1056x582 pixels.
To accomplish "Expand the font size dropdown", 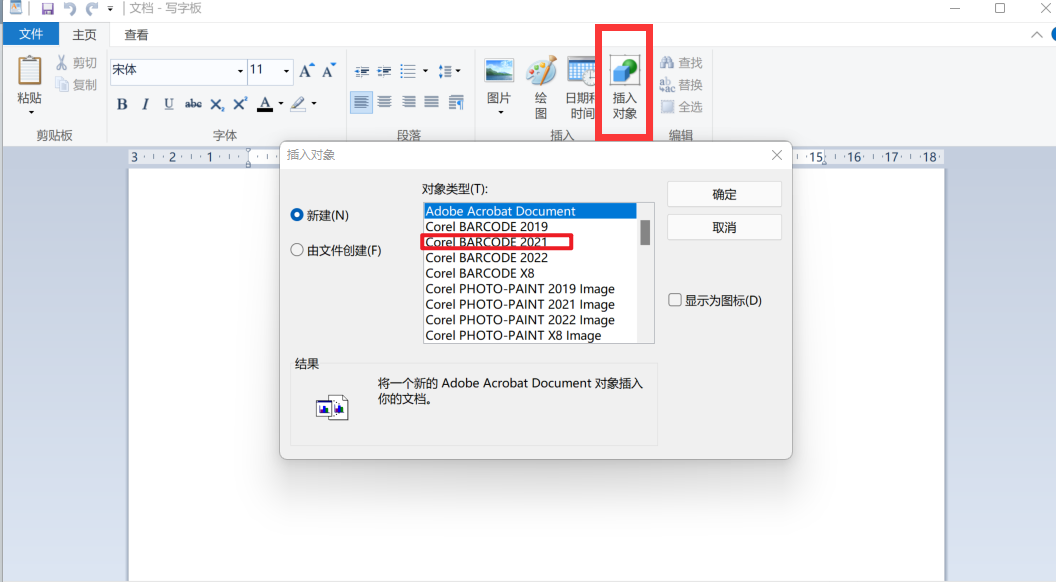I will [x=287, y=71].
